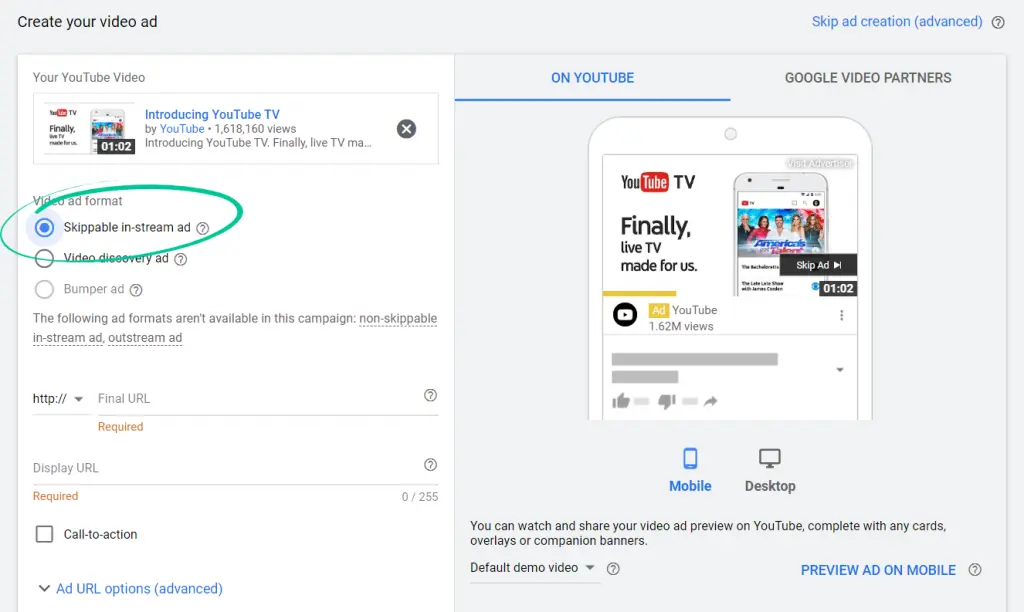Enable the Call-to-action checkbox
This screenshot has width=1024, height=612.
click(44, 534)
